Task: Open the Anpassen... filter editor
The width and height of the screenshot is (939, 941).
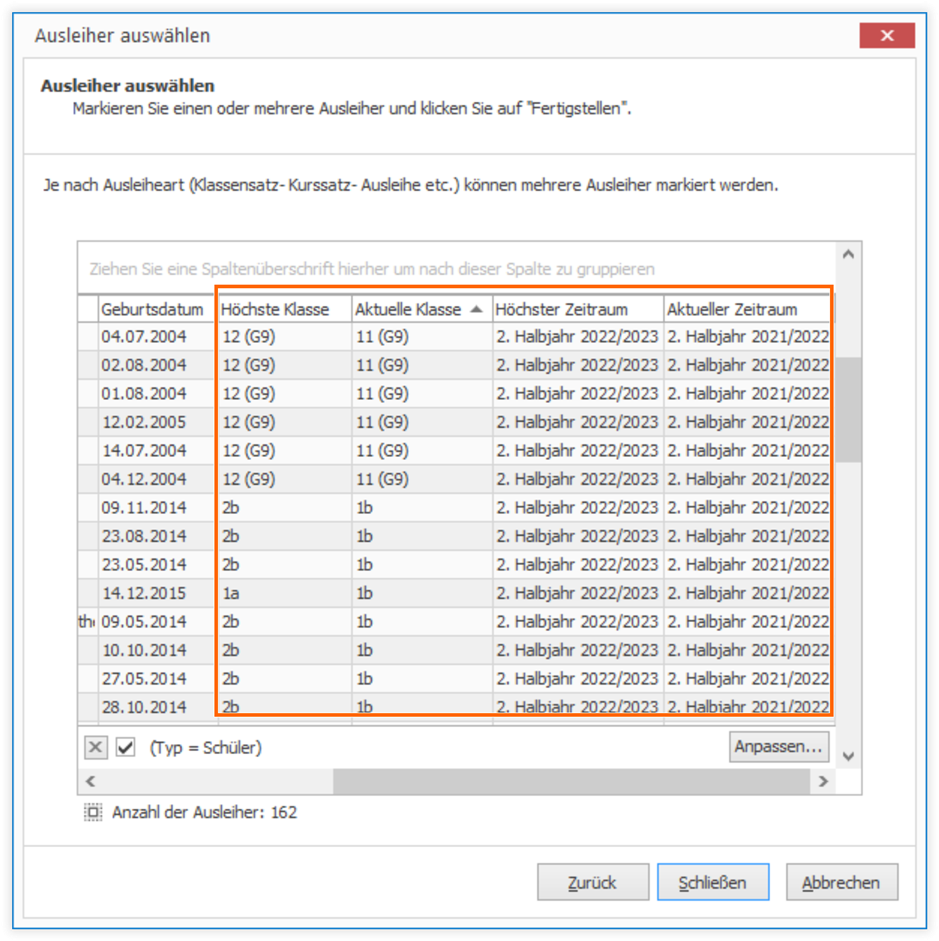Action: pyautogui.click(x=778, y=747)
